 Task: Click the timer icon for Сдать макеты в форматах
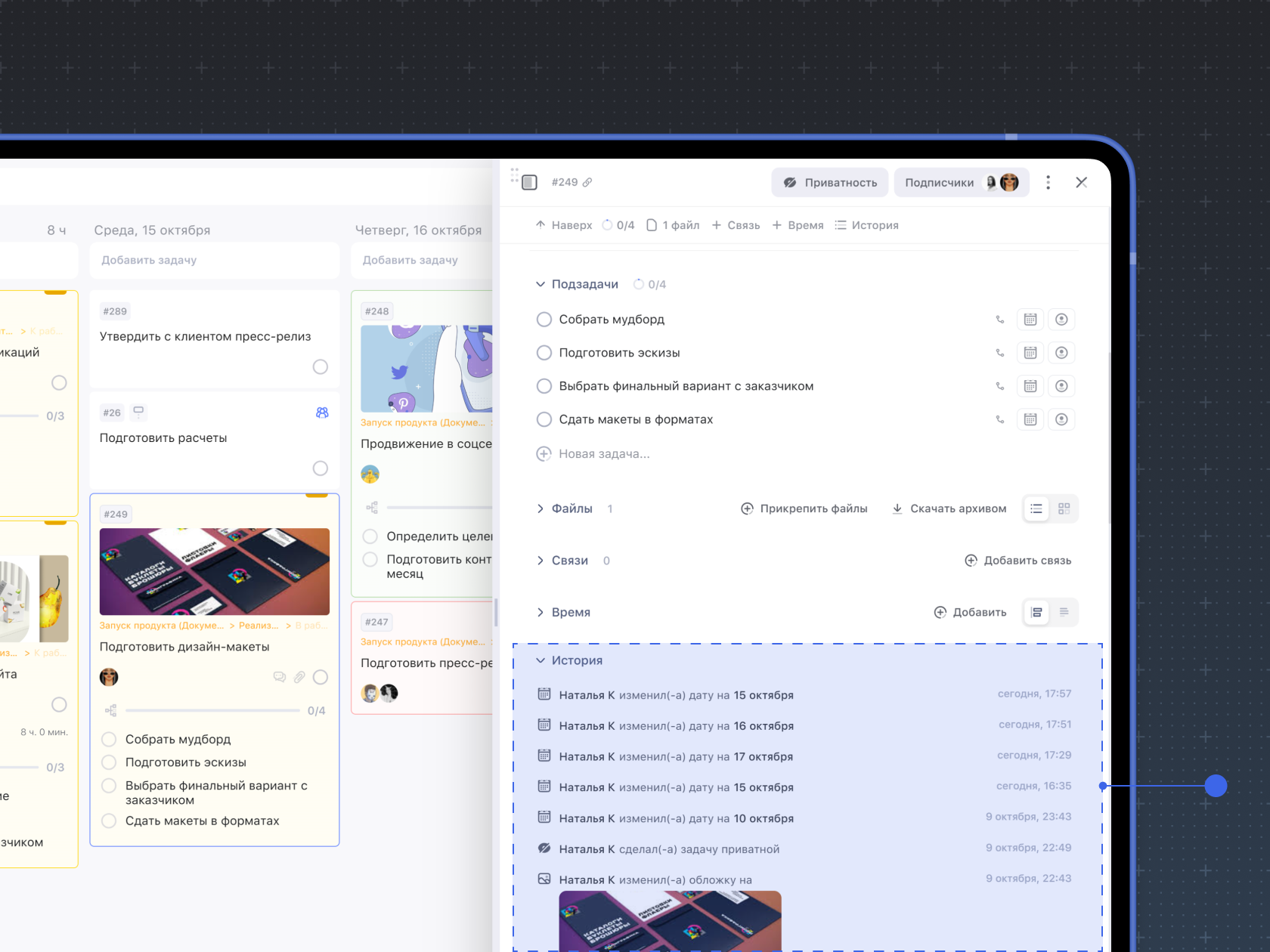[x=1061, y=419]
